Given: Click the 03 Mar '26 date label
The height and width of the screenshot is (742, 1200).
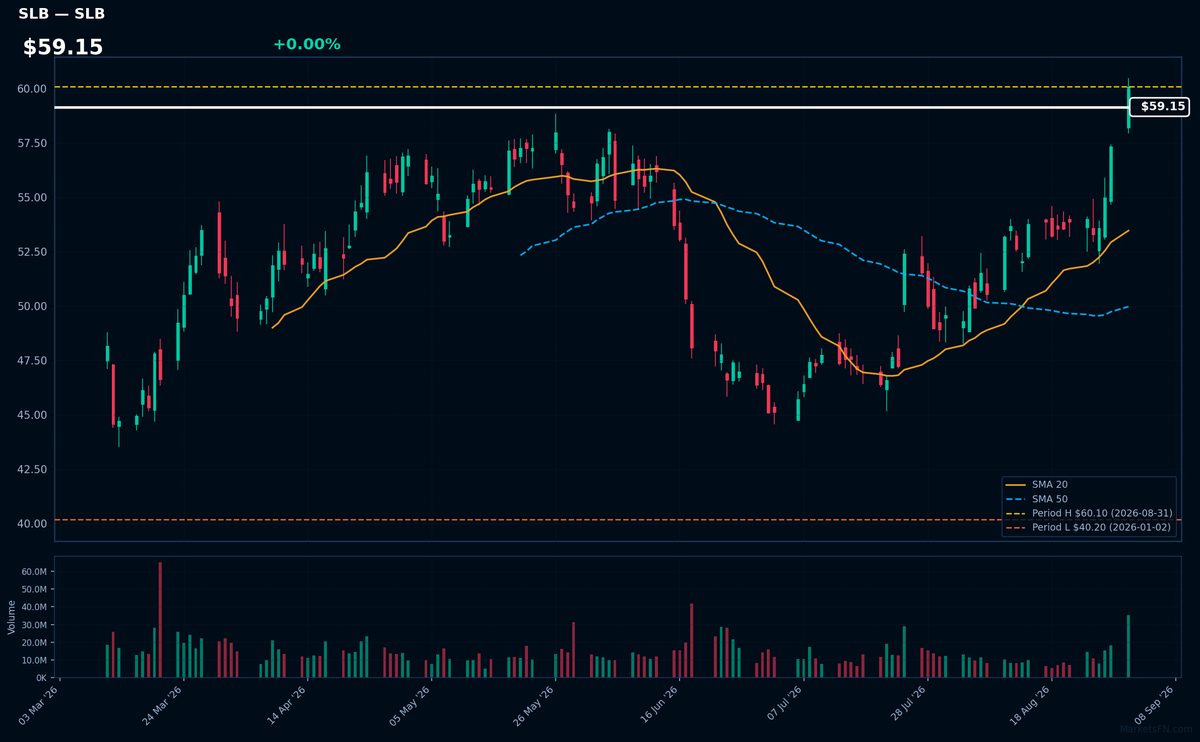Looking at the screenshot, I should (x=39, y=705).
